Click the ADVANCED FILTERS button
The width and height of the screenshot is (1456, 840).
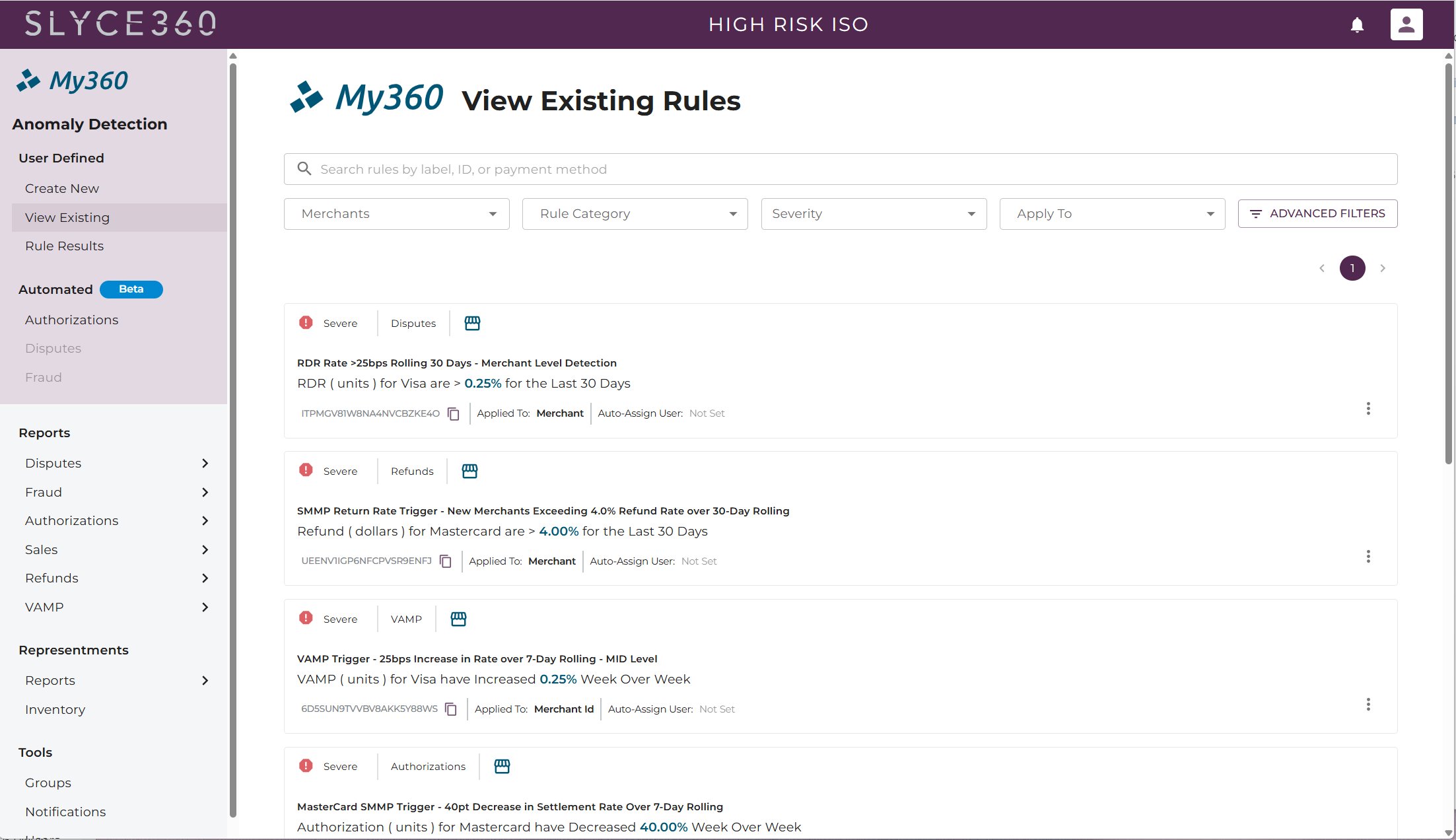click(x=1317, y=214)
